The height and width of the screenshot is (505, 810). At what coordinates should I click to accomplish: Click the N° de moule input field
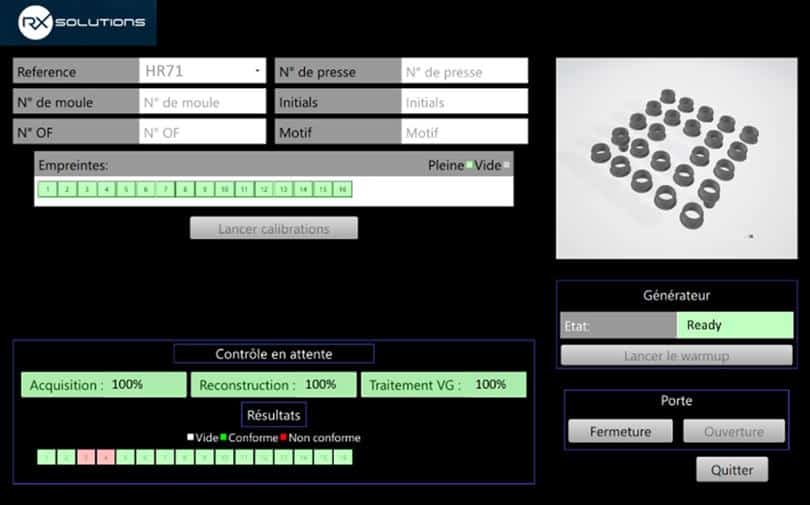pyautogui.click(x=202, y=102)
